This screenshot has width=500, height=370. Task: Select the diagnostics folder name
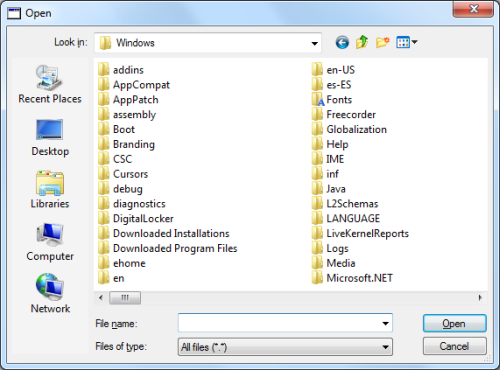[139, 204]
